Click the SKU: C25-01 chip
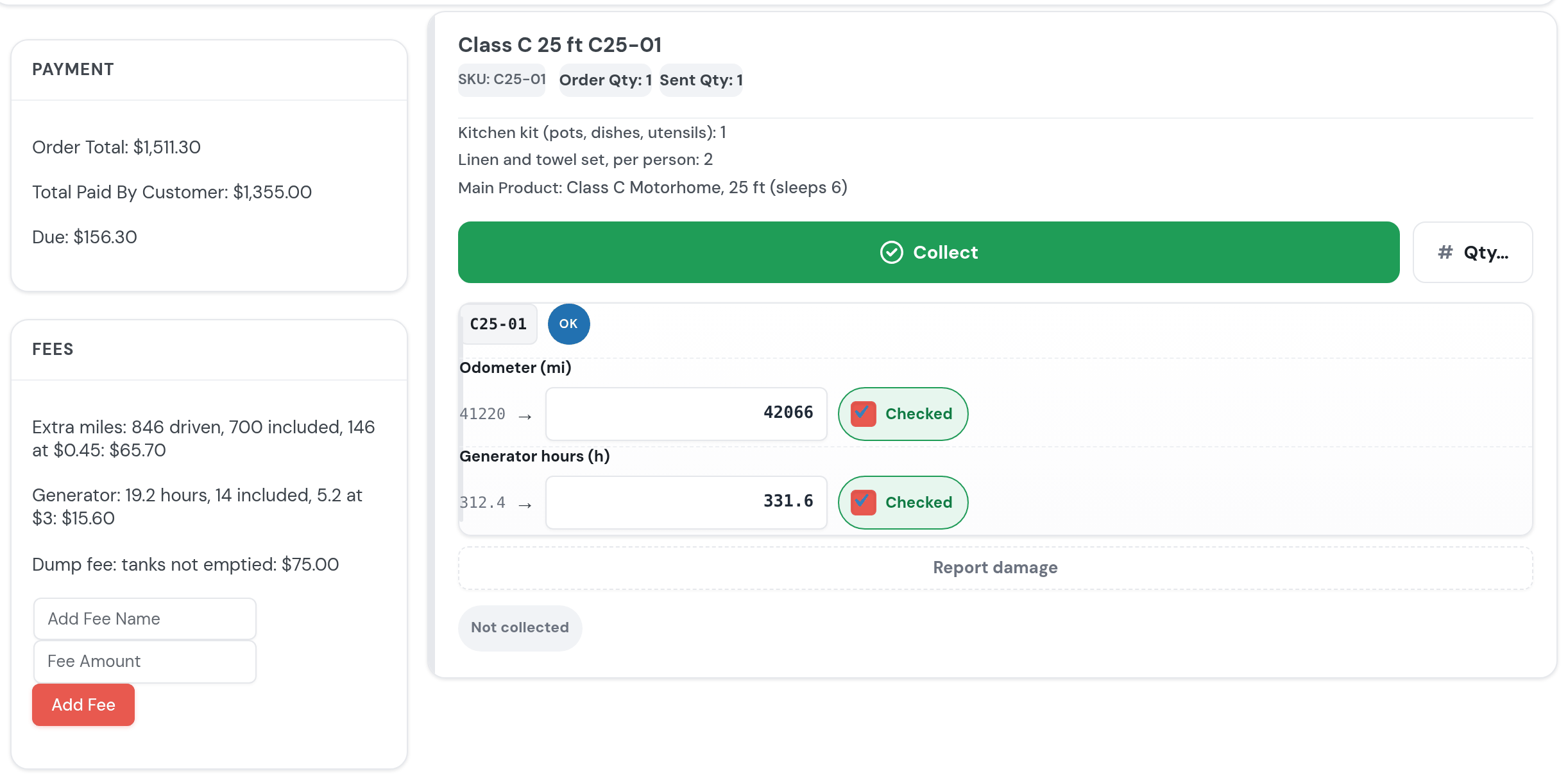This screenshot has height=778, width=1568. [502, 80]
